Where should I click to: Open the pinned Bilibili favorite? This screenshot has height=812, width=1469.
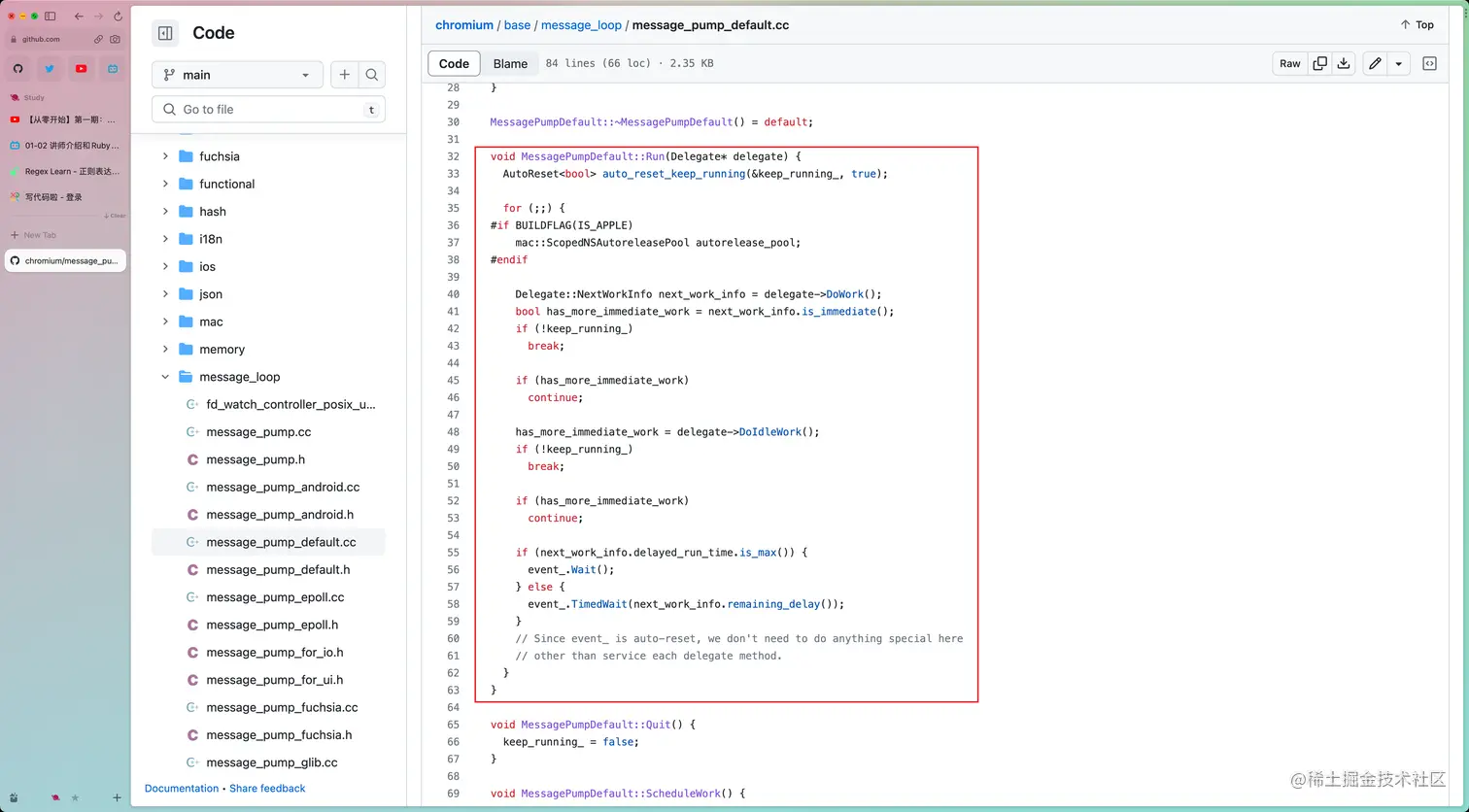pos(113,69)
